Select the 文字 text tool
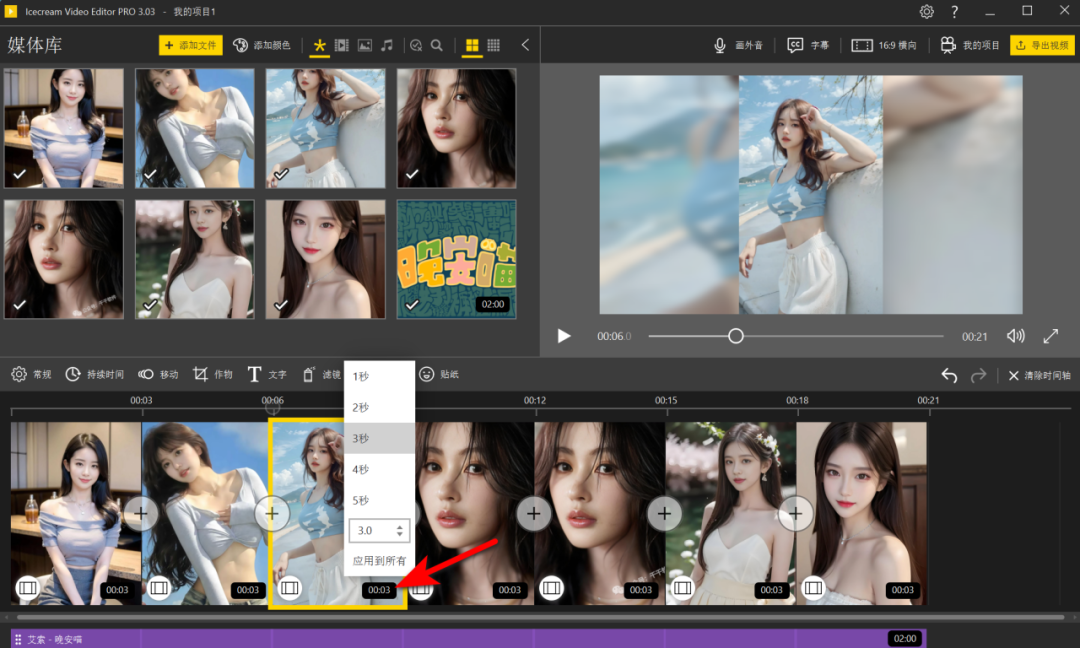The height and width of the screenshot is (648, 1080). (267, 374)
